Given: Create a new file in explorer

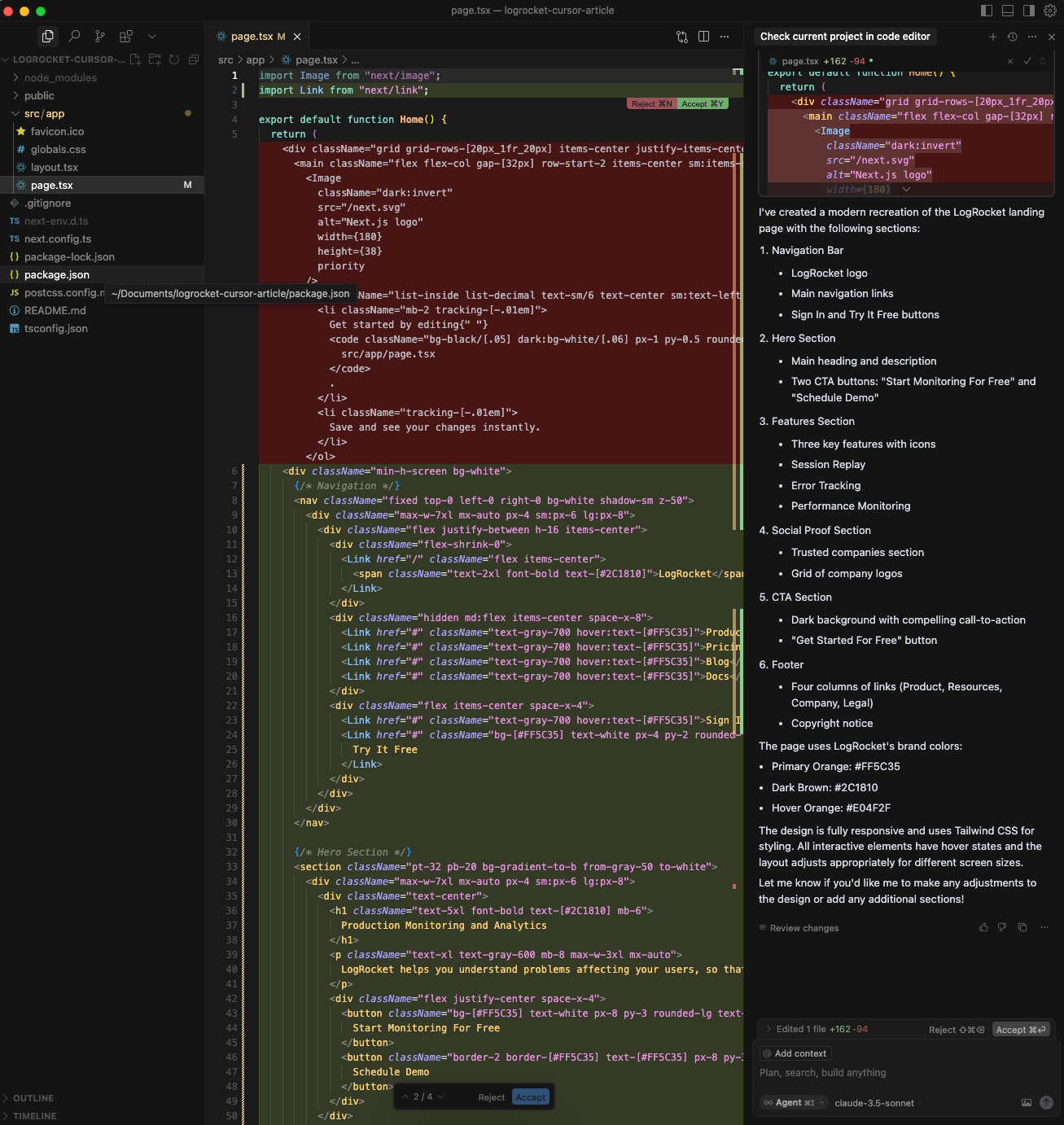Looking at the screenshot, I should (136, 59).
